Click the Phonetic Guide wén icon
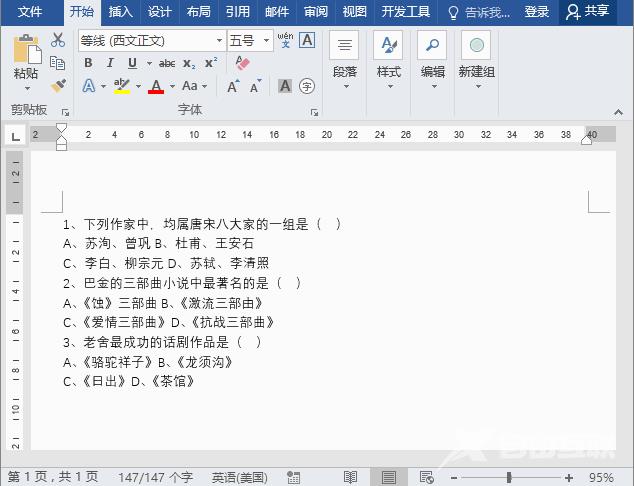Image resolution: width=634 pixels, height=486 pixels. pos(285,40)
